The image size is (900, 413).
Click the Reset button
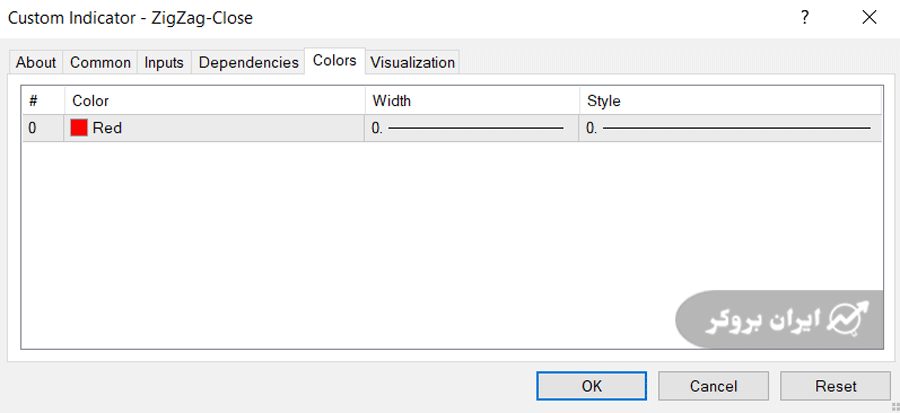835,386
